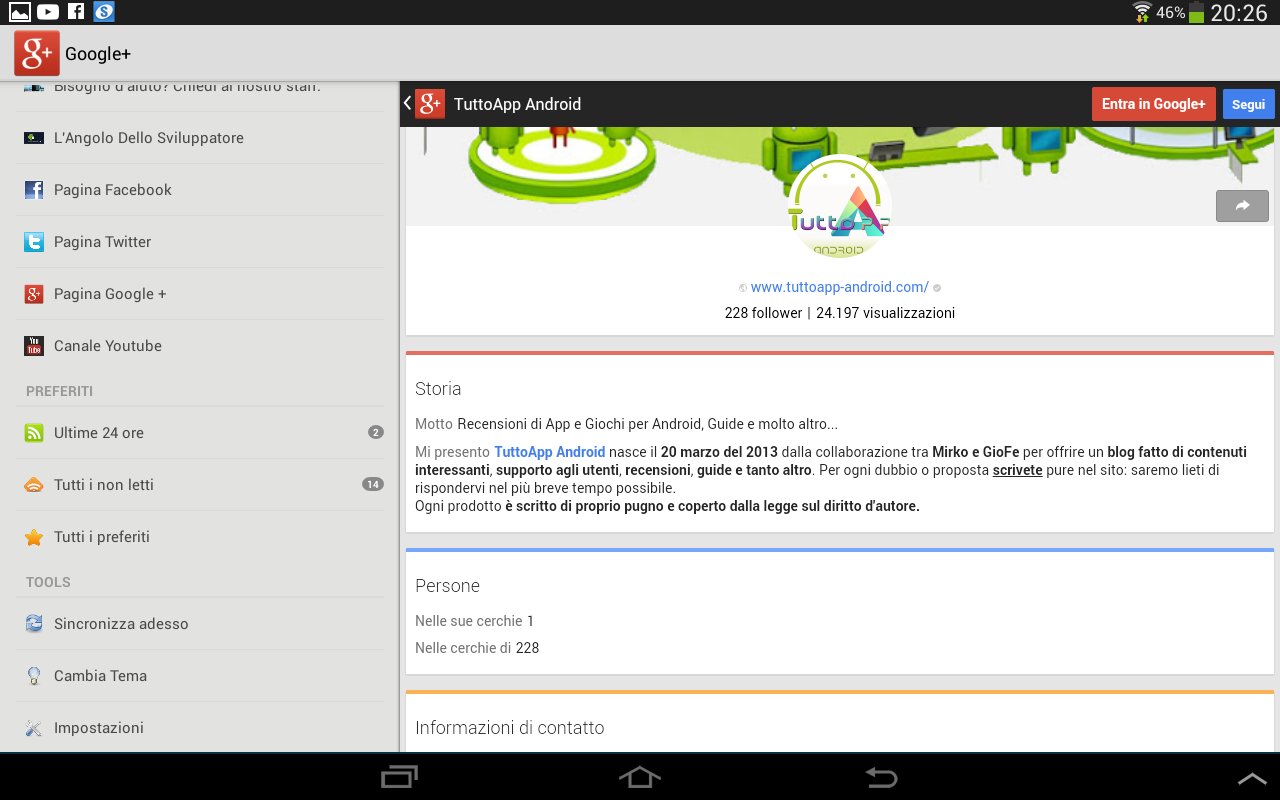Tap the YouTube icon beside Canale Youtube
The image size is (1280, 800).
click(x=34, y=346)
